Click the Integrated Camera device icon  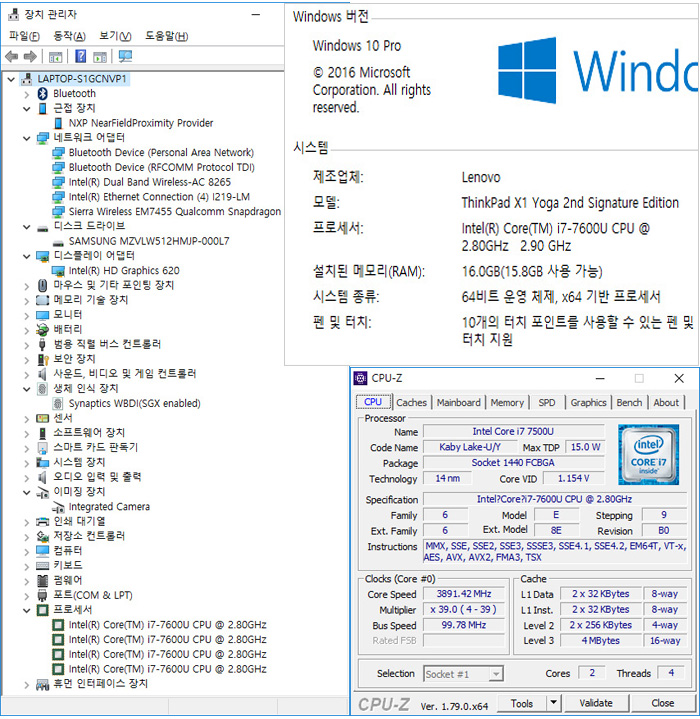coord(58,507)
